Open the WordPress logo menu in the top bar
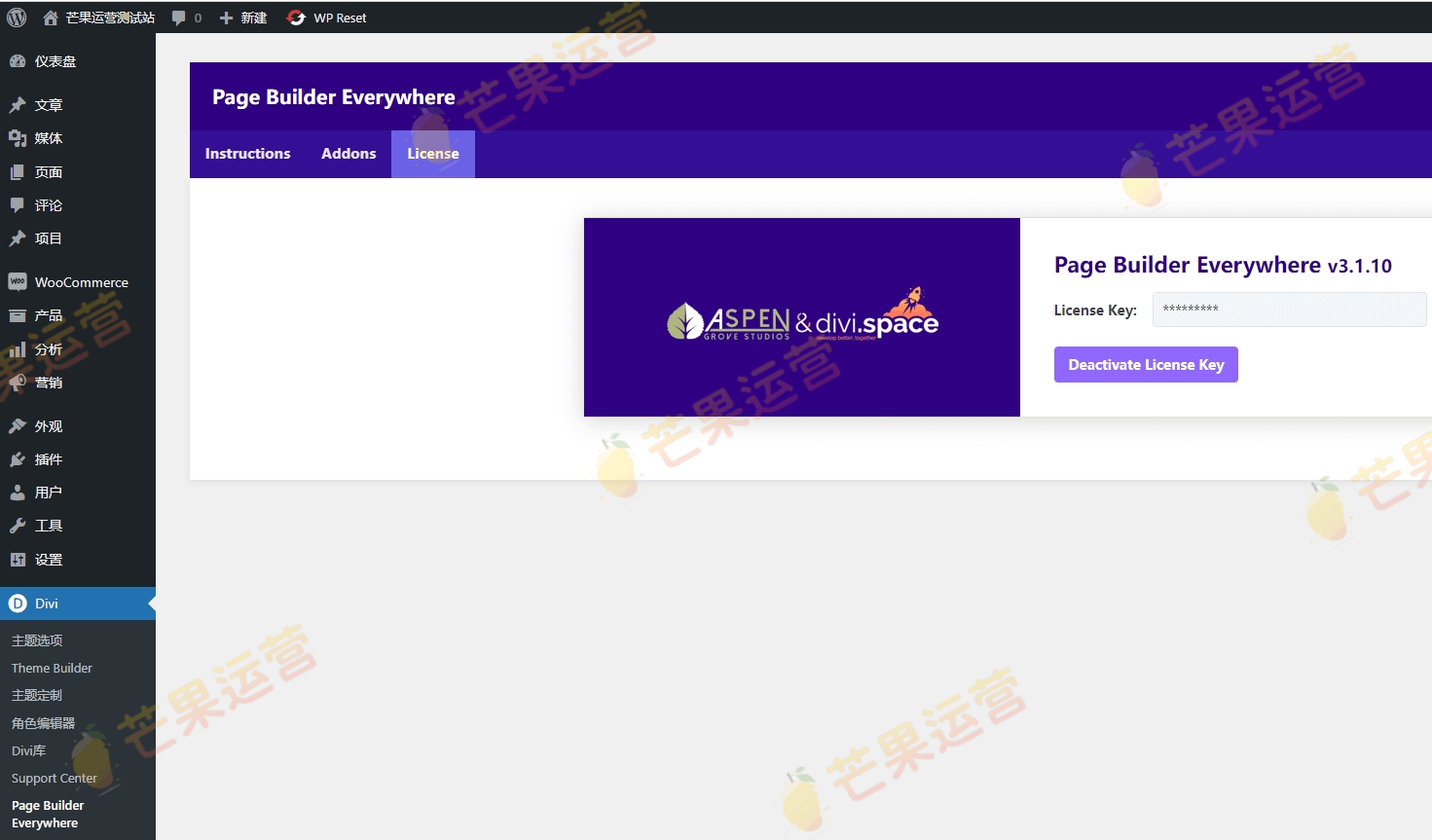 click(x=16, y=17)
